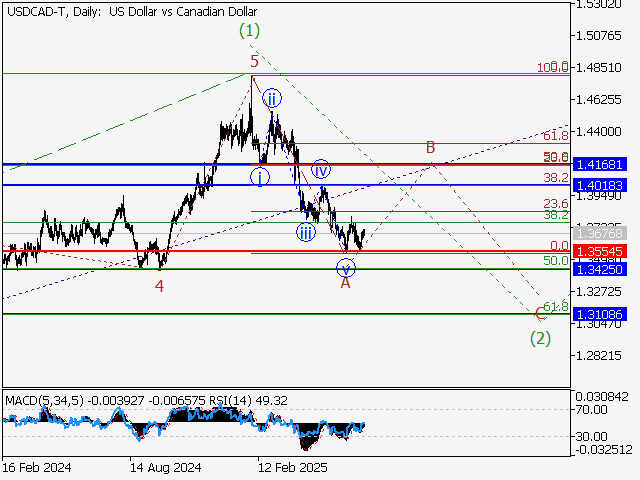Viewport: 640px width, 480px height.
Task: Click the circled wave ii marker
Action: 272,98
